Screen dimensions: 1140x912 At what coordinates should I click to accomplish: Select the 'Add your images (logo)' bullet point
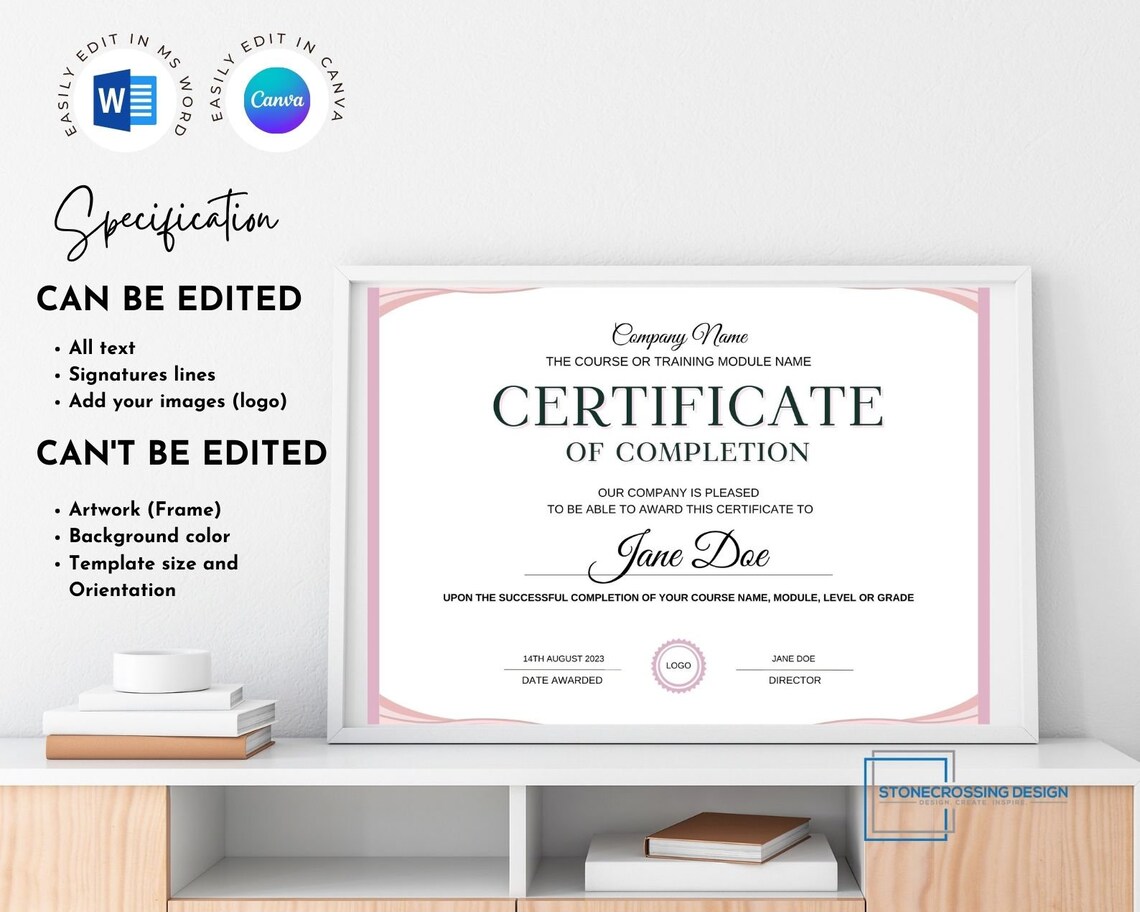point(177,401)
